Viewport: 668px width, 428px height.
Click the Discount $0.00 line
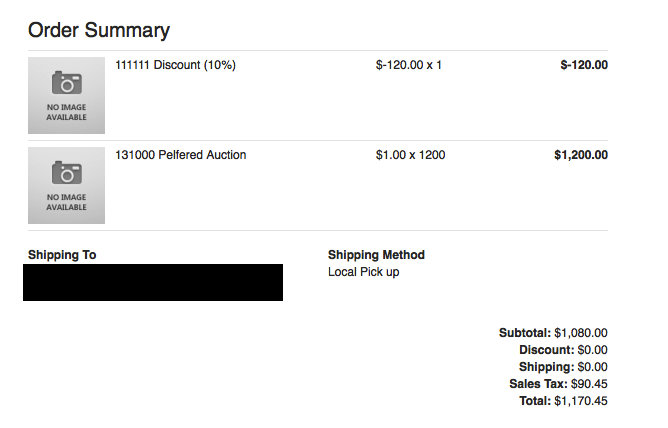pos(563,350)
